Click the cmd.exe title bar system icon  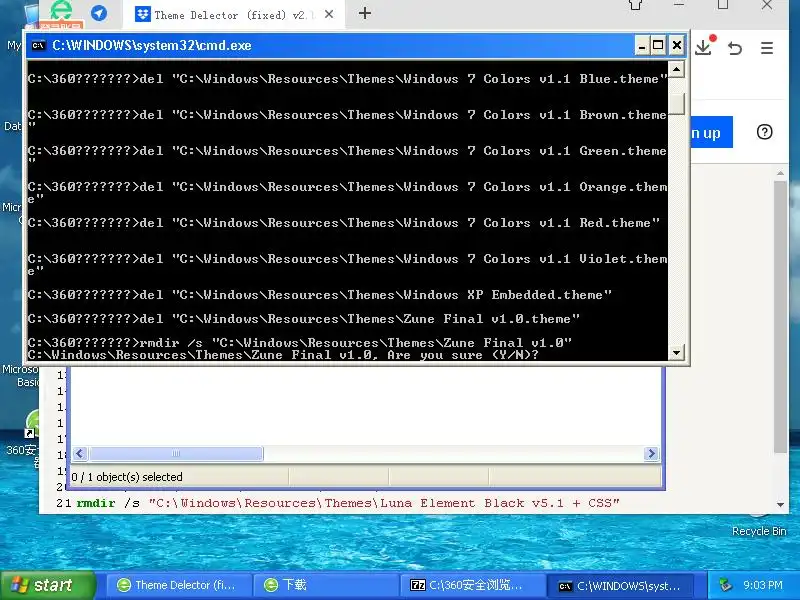click(38, 45)
